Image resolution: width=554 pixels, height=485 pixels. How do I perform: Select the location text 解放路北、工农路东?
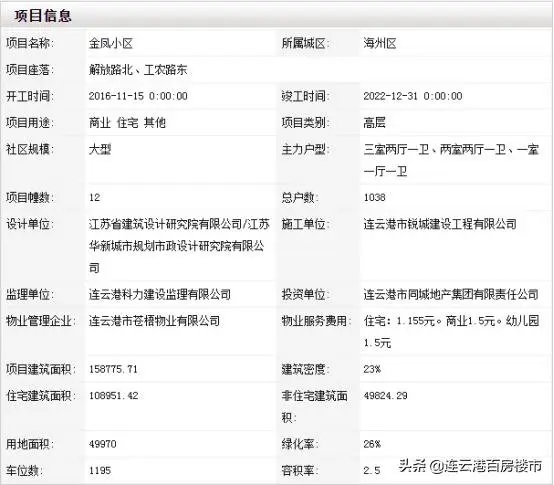138,70
